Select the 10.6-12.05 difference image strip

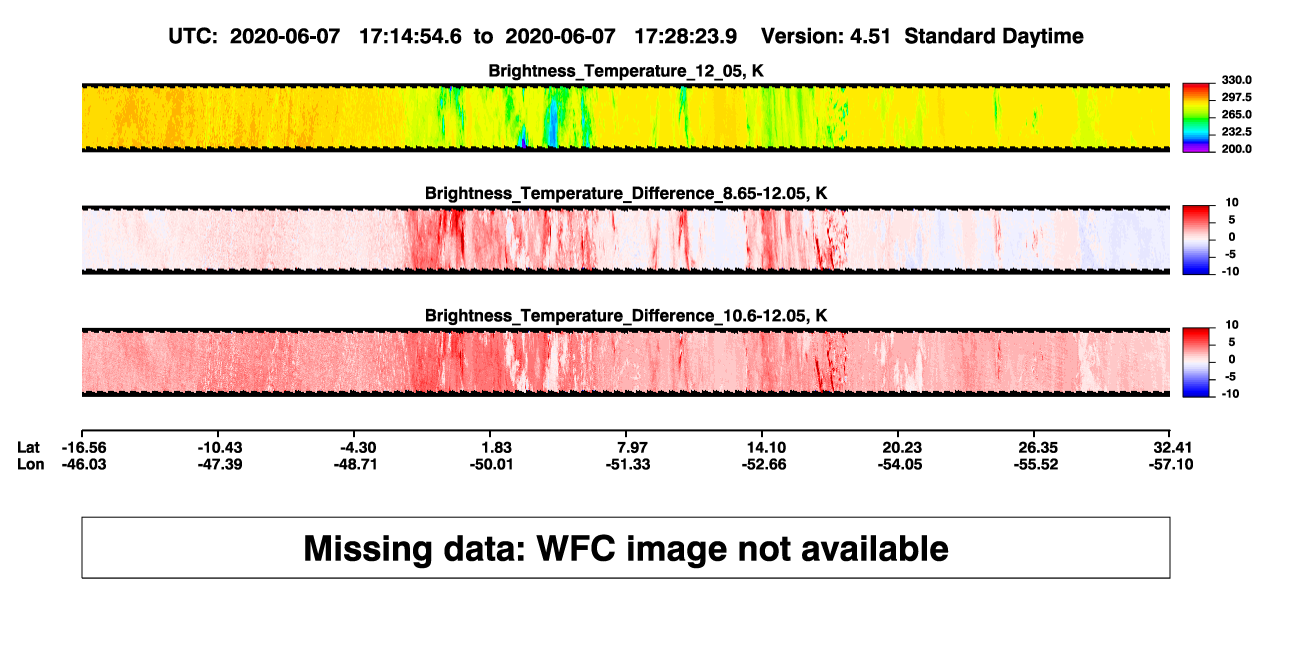pyautogui.click(x=626, y=362)
